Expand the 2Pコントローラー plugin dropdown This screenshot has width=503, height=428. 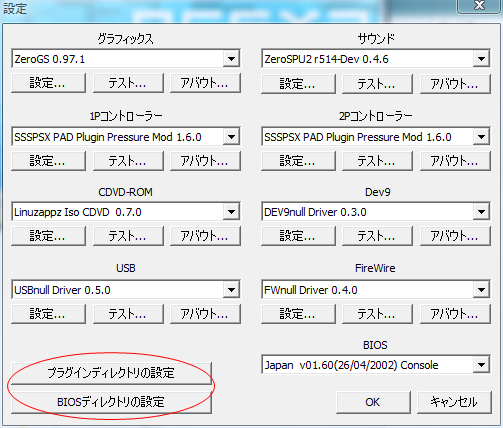click(481, 137)
